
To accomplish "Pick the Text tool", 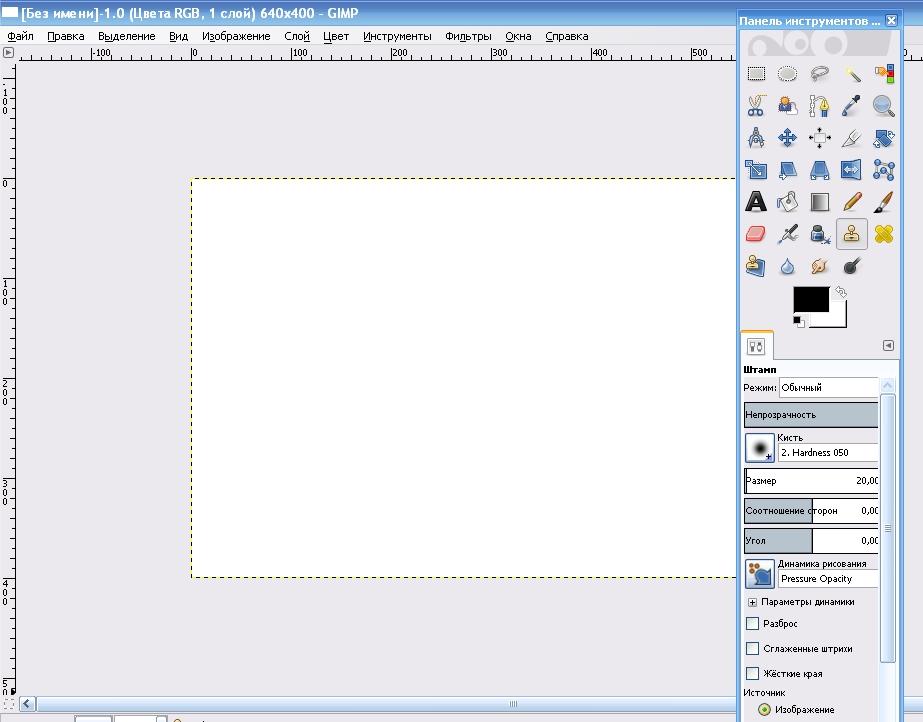I will click(x=757, y=202).
